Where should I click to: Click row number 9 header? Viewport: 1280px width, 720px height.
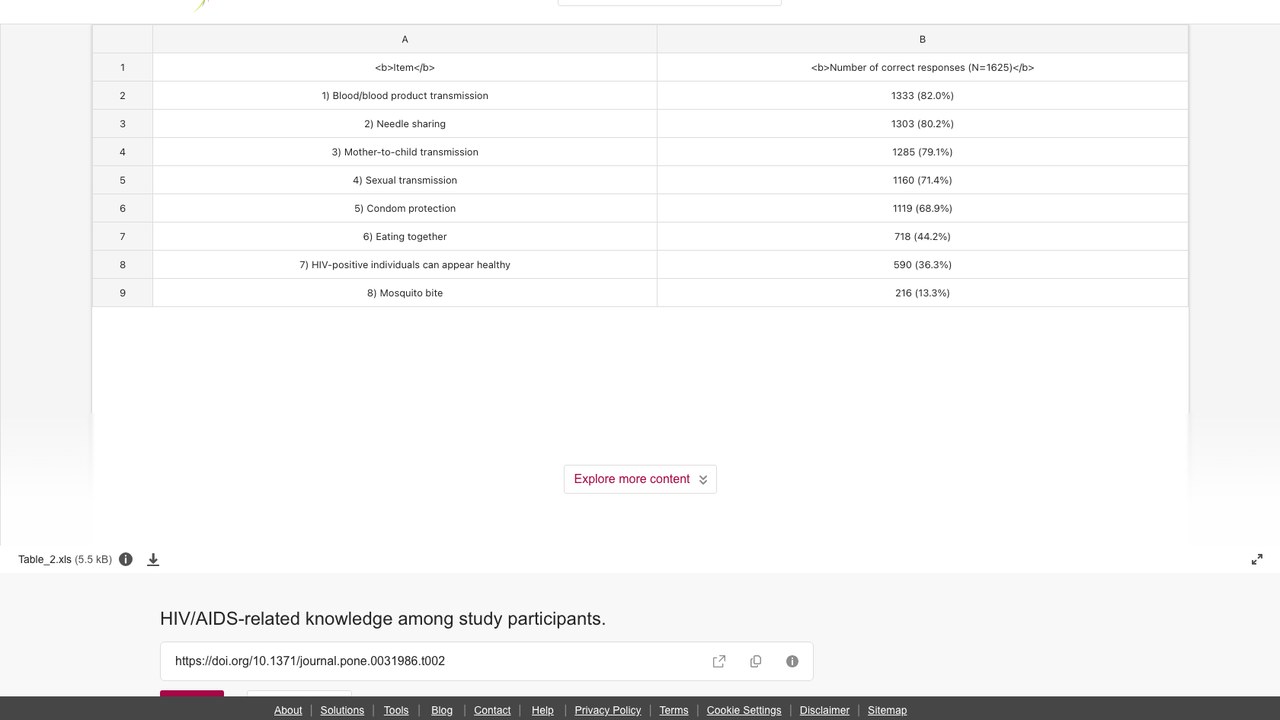coord(123,293)
